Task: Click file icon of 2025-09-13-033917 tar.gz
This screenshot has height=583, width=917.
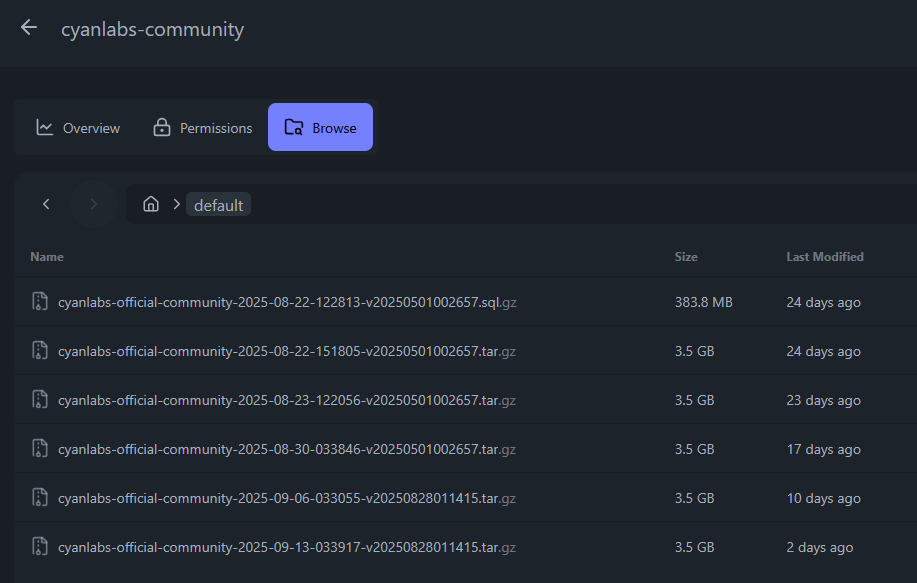Action: point(40,546)
